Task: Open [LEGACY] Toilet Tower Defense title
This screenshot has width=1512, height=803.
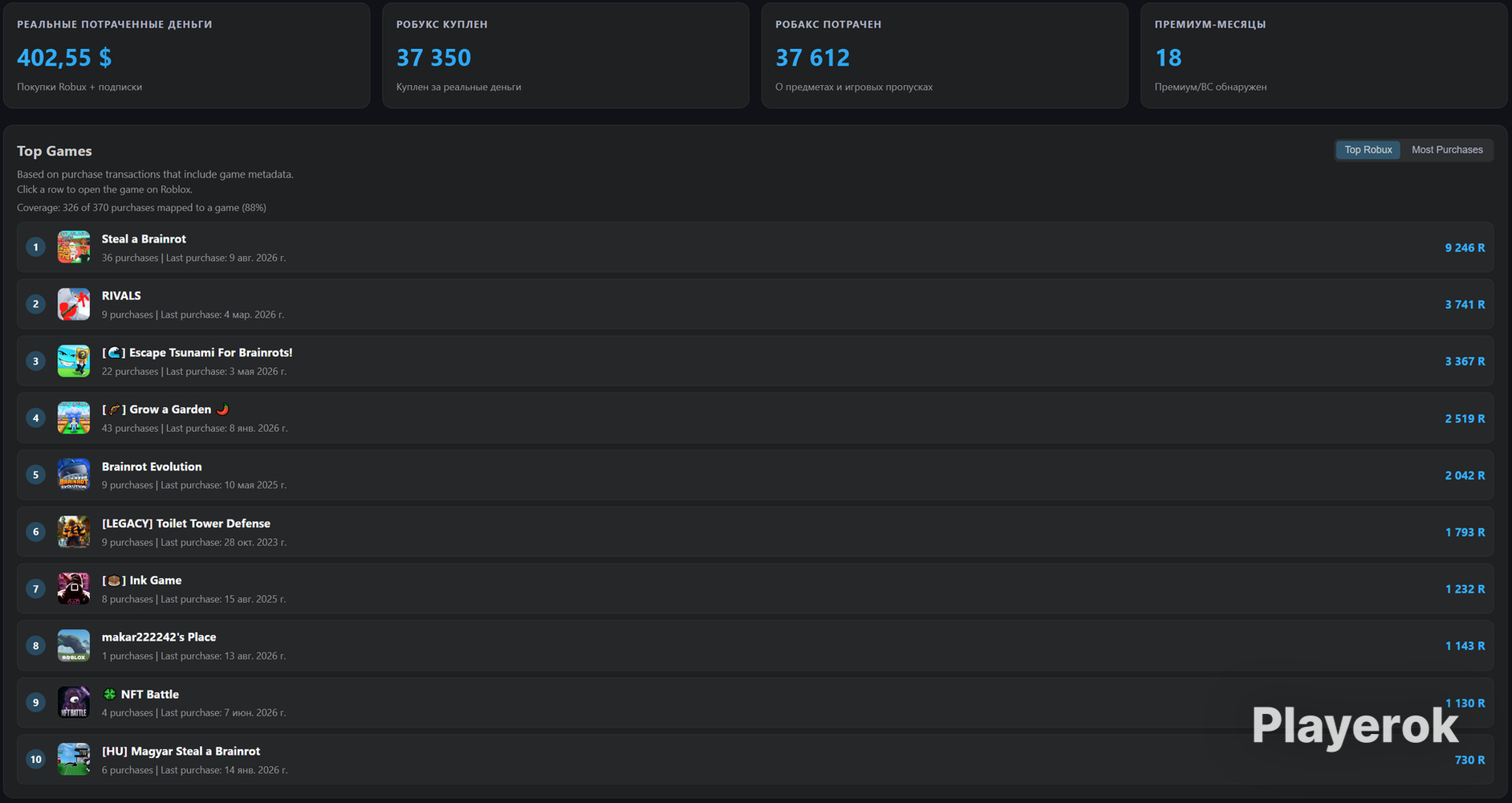Action: [186, 524]
